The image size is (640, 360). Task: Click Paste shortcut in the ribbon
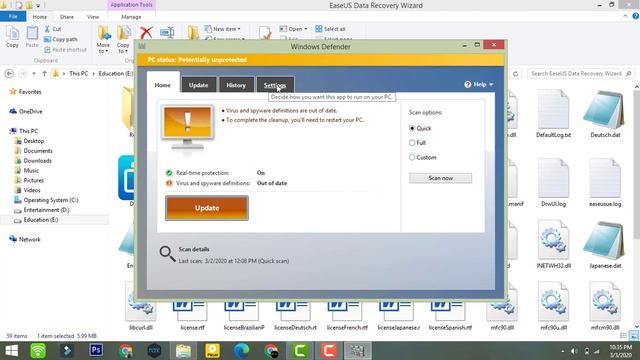(x=65, y=49)
